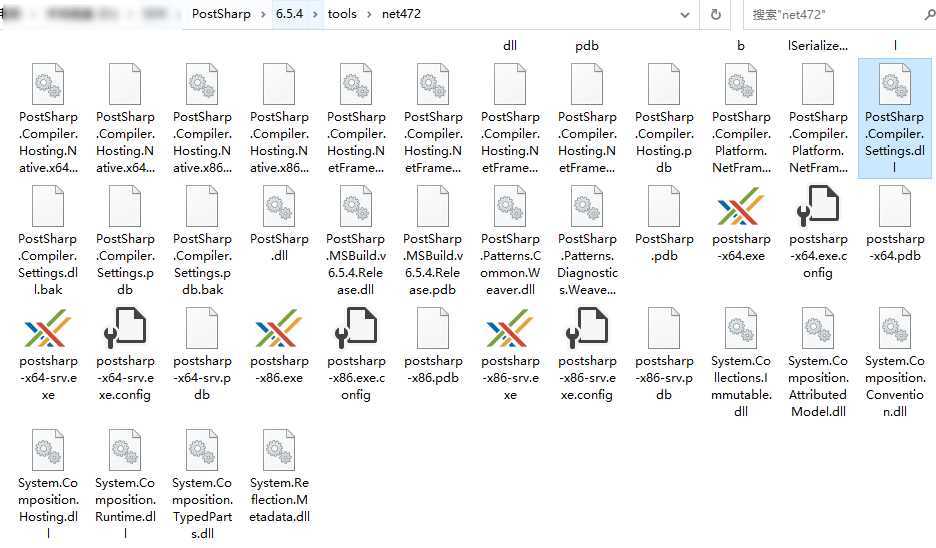Select PostSharp.Compiler.Settings.pdb file

coord(125,241)
